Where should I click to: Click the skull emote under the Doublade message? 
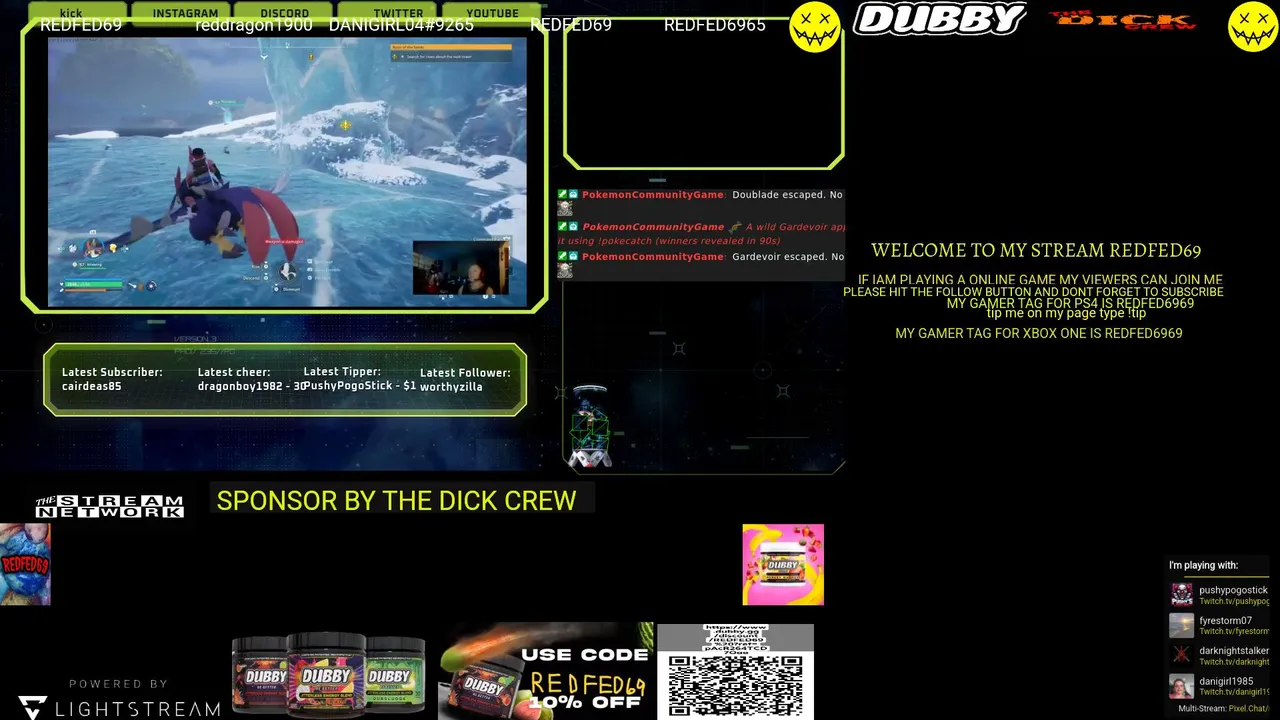[565, 208]
